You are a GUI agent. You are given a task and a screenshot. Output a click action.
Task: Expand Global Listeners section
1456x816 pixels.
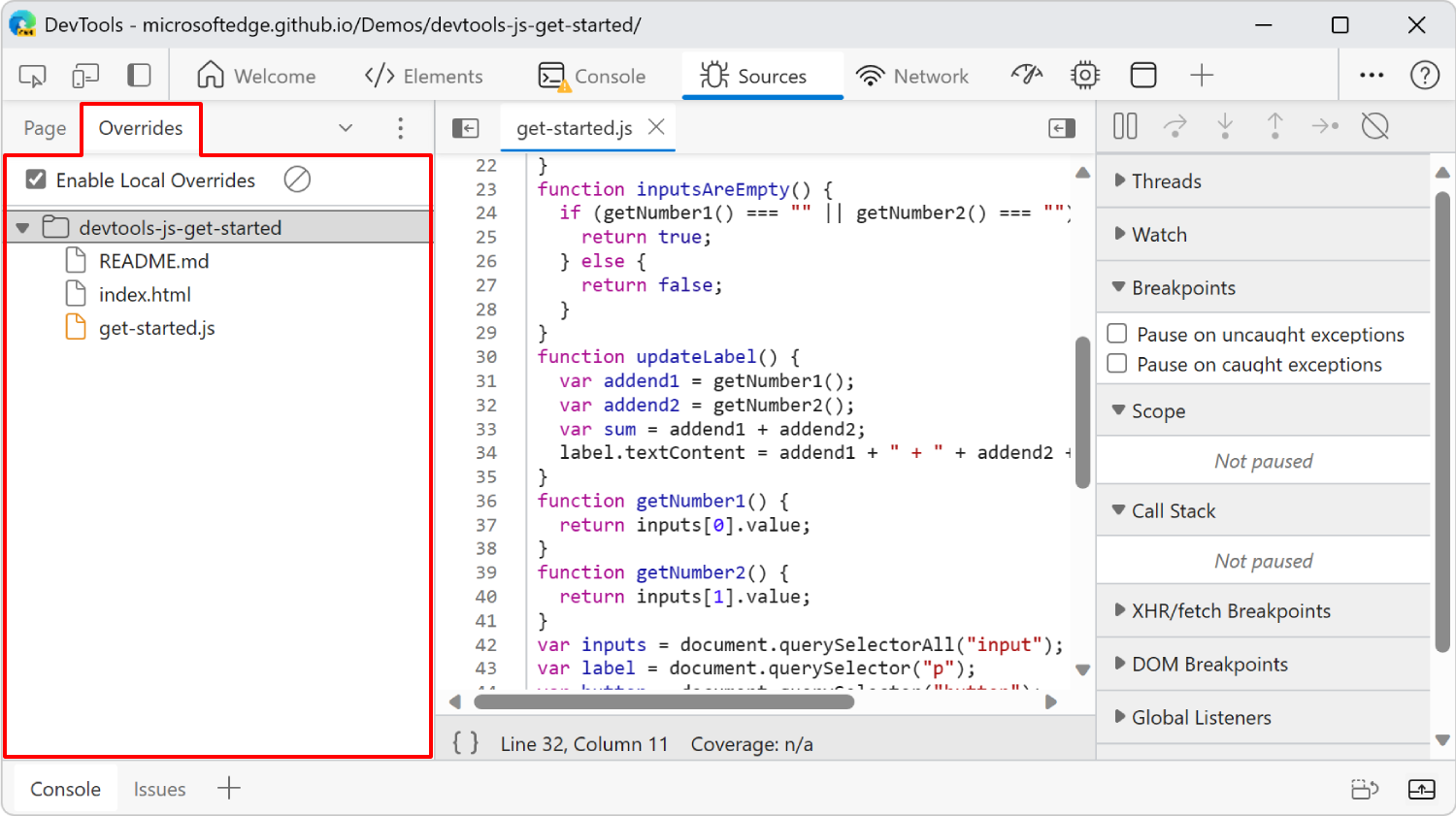click(1264, 718)
